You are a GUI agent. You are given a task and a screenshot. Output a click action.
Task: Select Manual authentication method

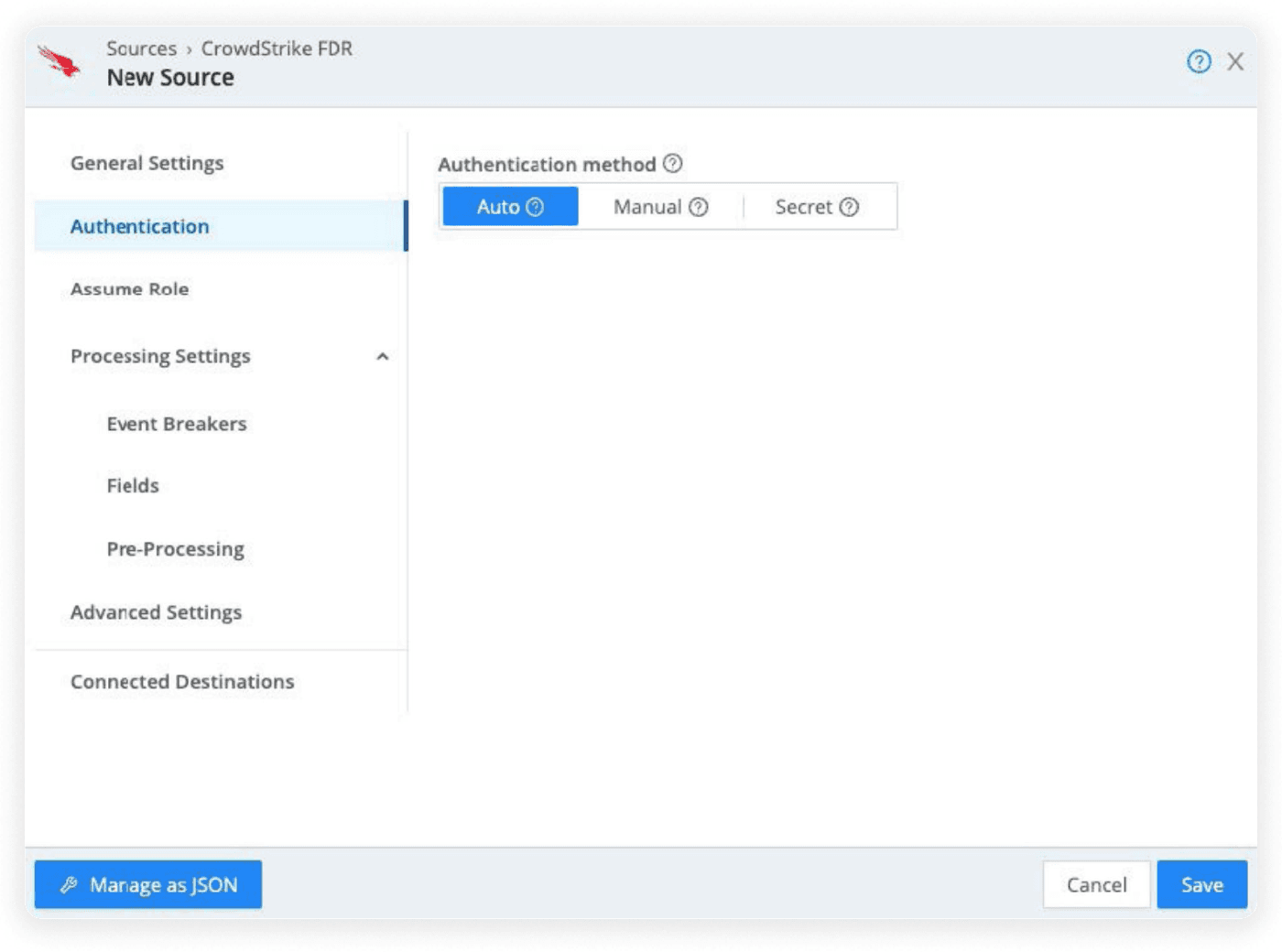pyautogui.click(x=660, y=206)
